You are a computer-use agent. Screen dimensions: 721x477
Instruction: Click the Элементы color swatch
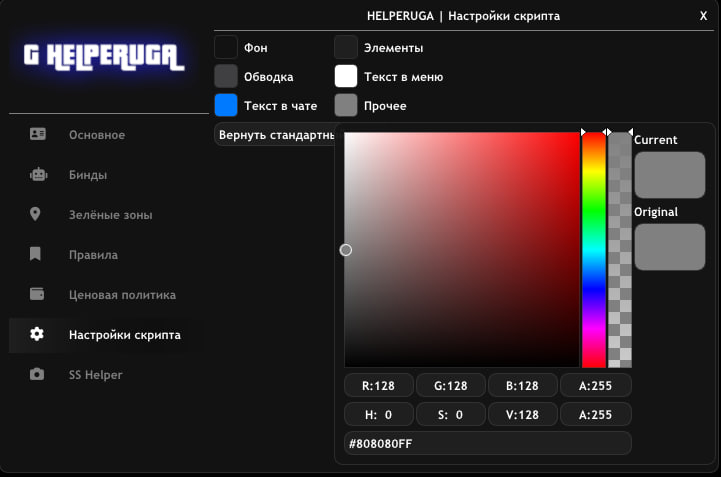pyautogui.click(x=346, y=47)
